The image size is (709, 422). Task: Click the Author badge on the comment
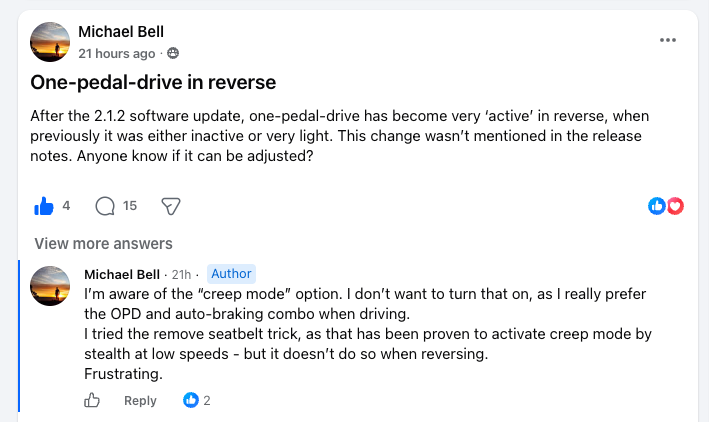pyautogui.click(x=231, y=274)
